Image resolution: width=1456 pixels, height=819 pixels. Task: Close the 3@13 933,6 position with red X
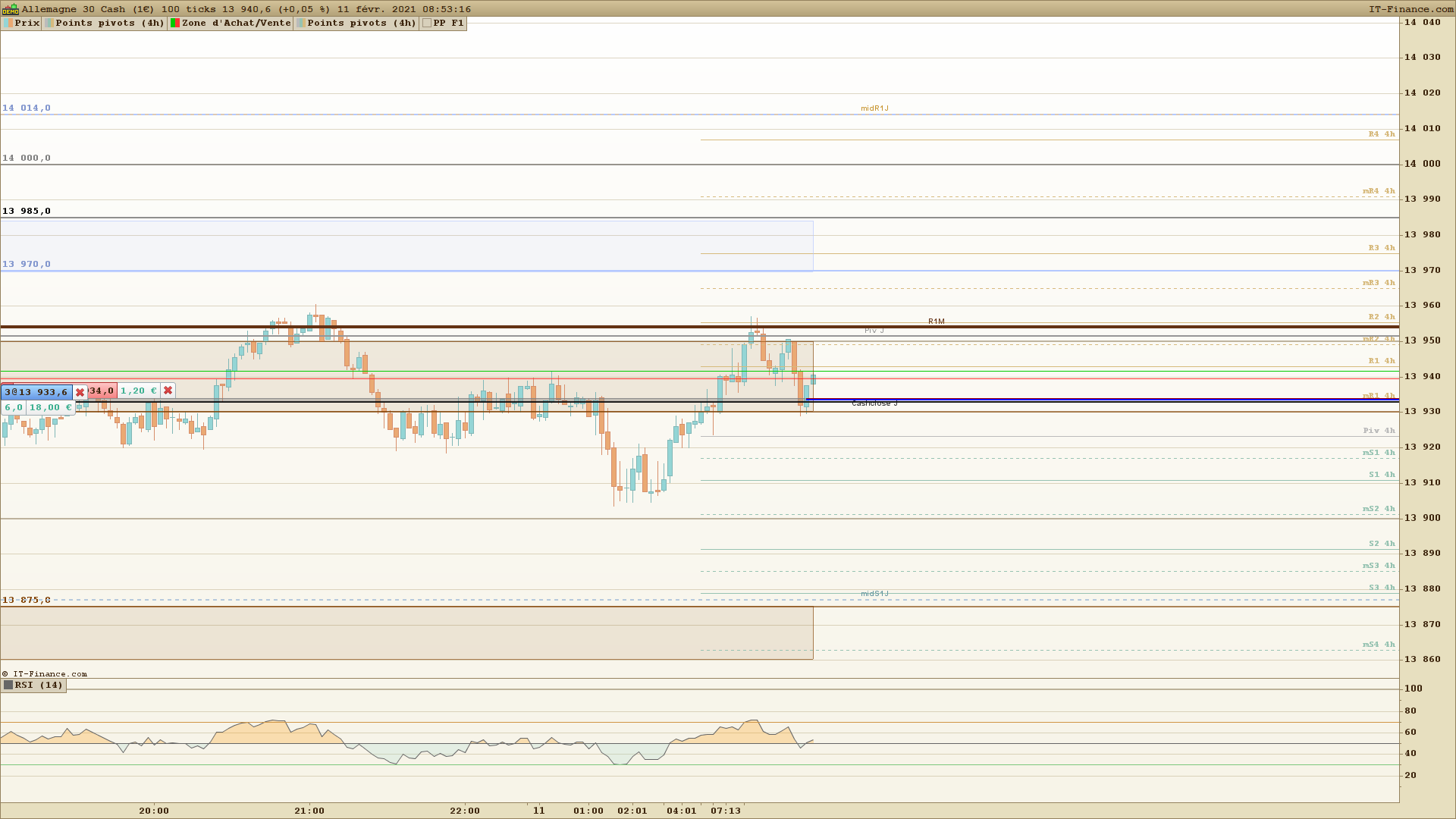[x=80, y=392]
